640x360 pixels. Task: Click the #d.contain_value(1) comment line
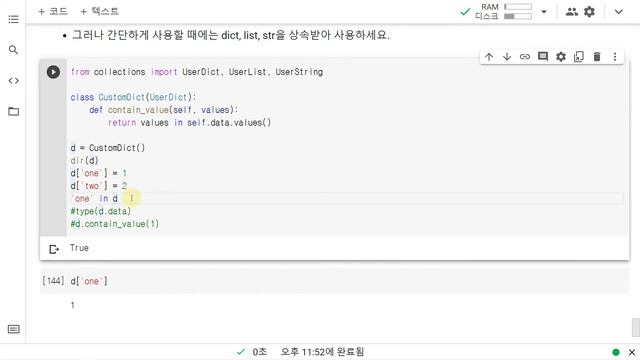coord(115,224)
